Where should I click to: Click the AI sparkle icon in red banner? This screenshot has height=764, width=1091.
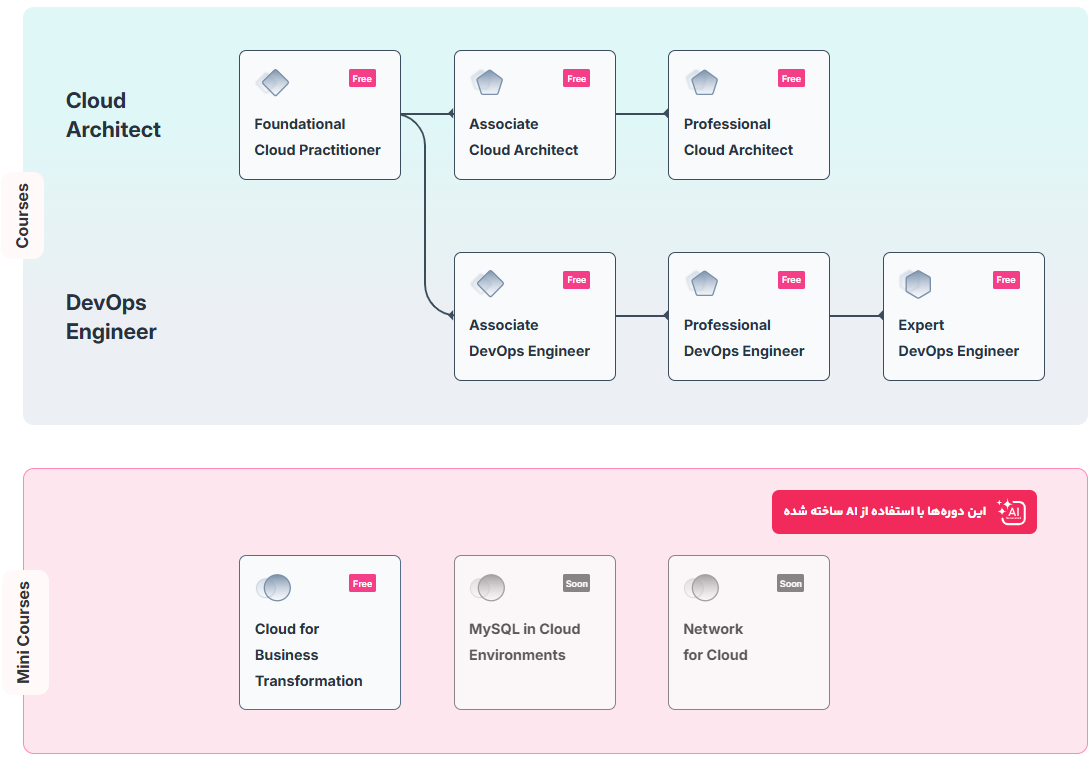pyautogui.click(x=1011, y=512)
